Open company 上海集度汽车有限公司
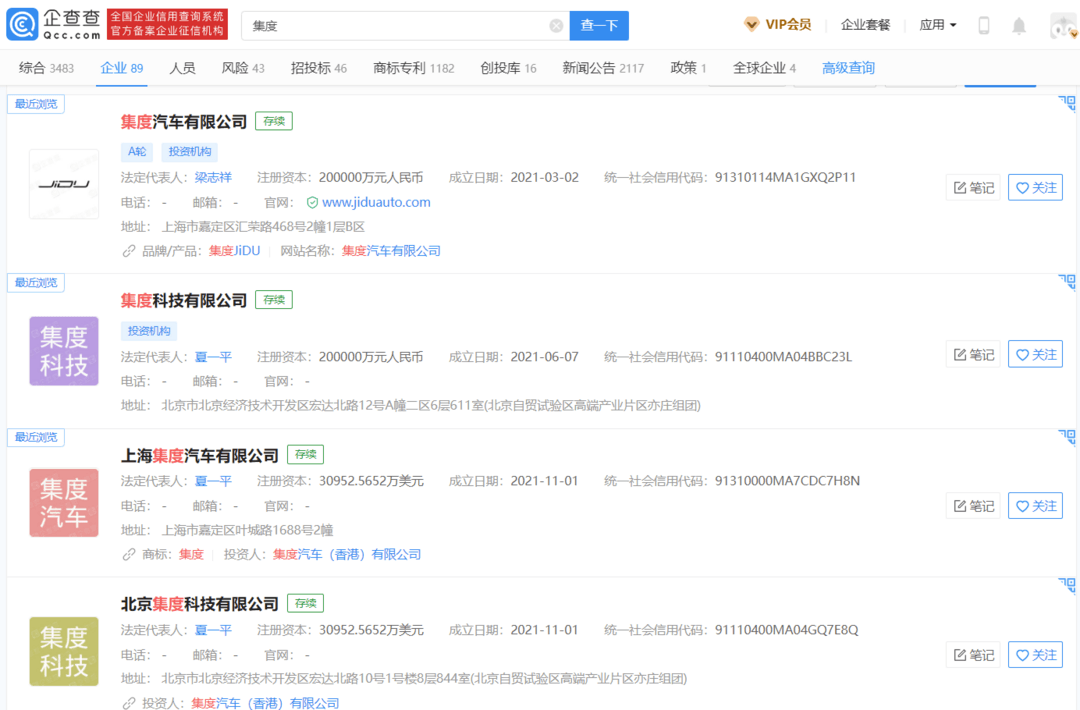The width and height of the screenshot is (1080, 710). click(x=199, y=455)
